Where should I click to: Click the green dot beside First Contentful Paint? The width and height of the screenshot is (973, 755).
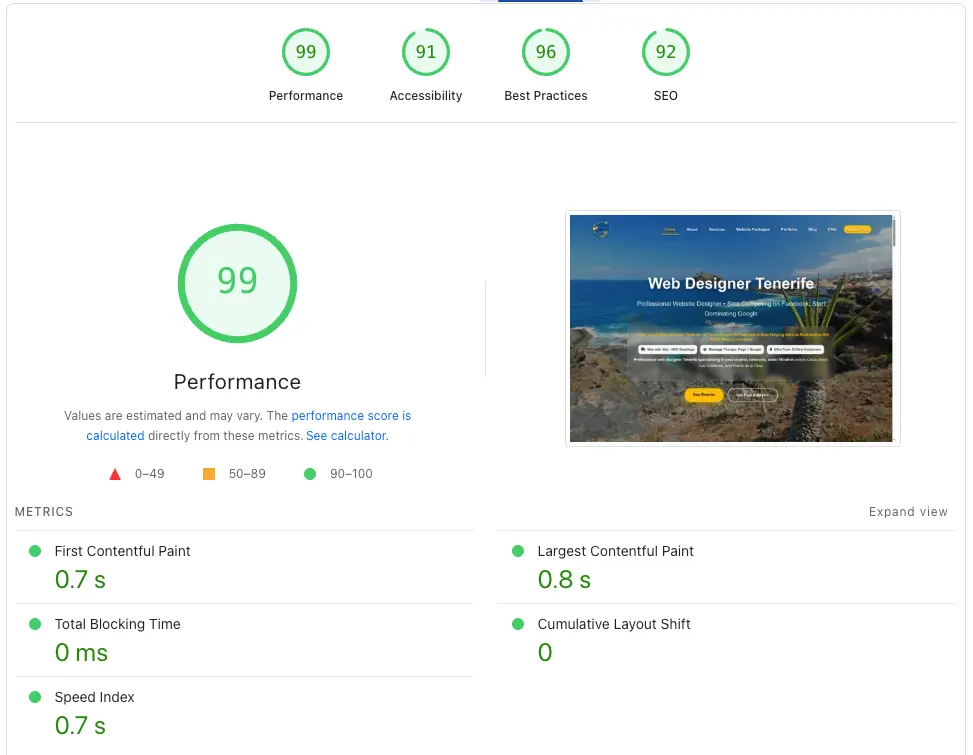[x=37, y=550]
